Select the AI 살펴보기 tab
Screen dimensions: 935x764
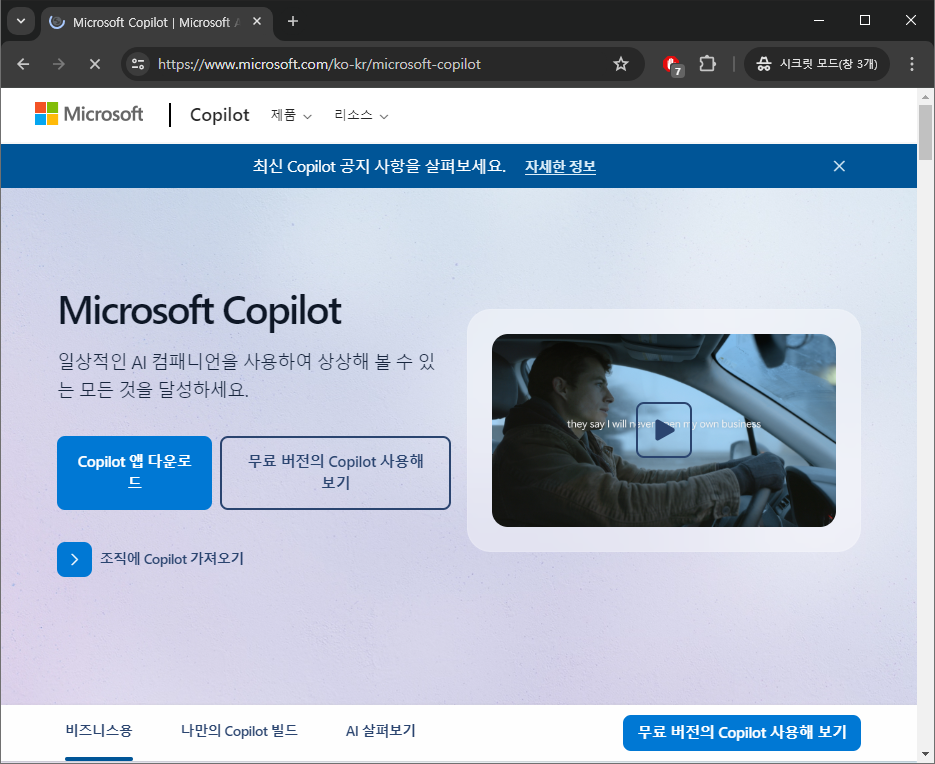pyautogui.click(x=380, y=731)
